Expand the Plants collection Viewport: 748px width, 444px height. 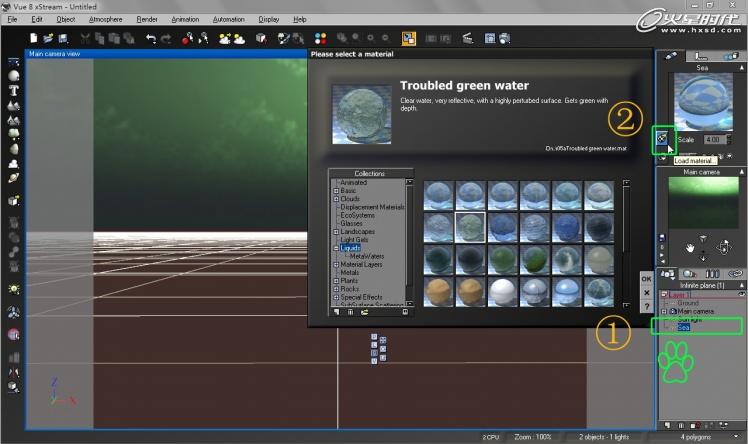point(336,281)
